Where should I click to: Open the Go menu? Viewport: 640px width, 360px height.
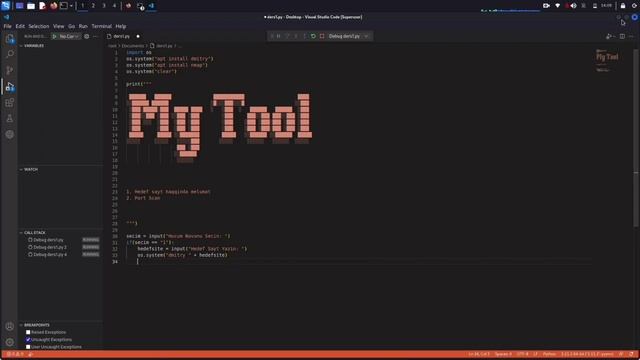71,26
